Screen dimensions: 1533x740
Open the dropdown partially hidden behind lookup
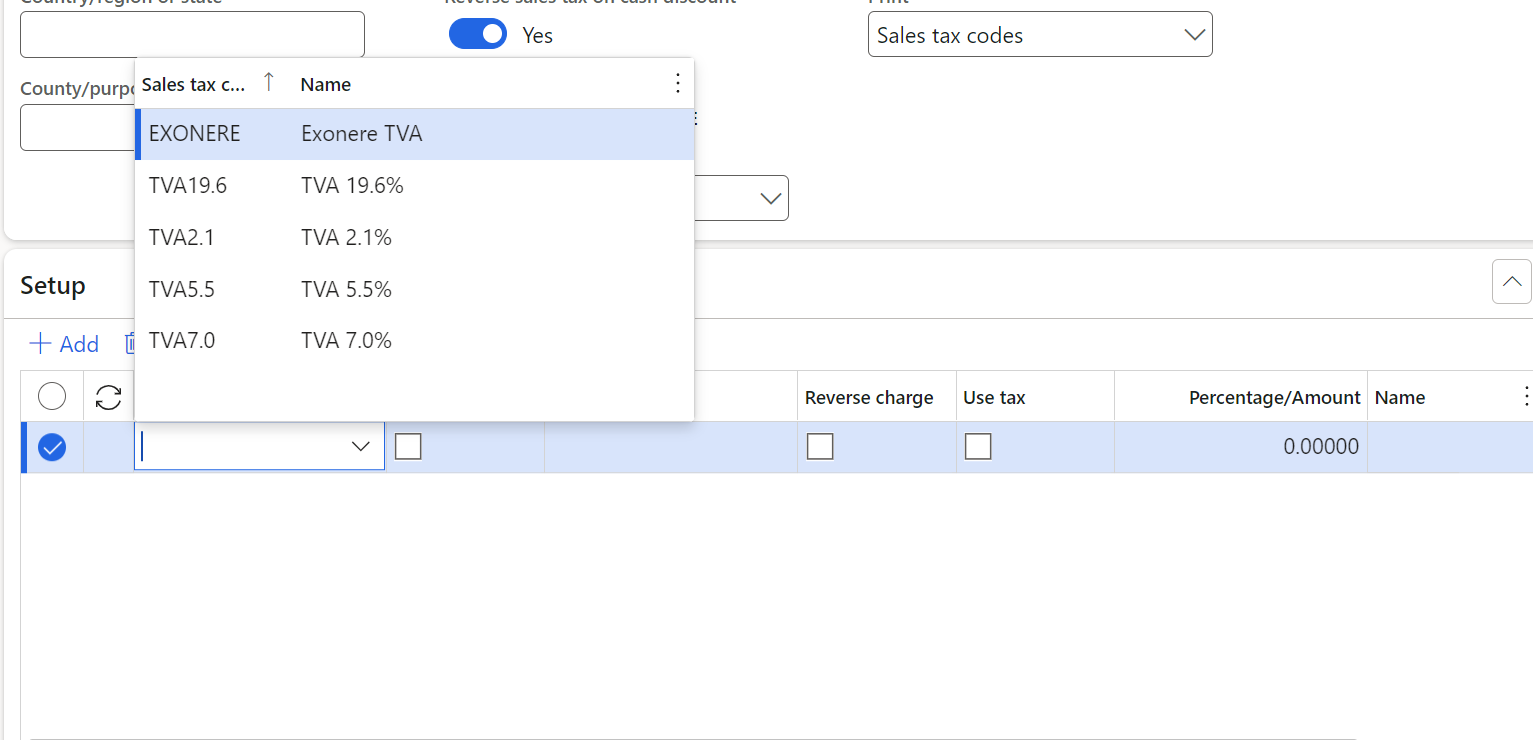(770, 198)
